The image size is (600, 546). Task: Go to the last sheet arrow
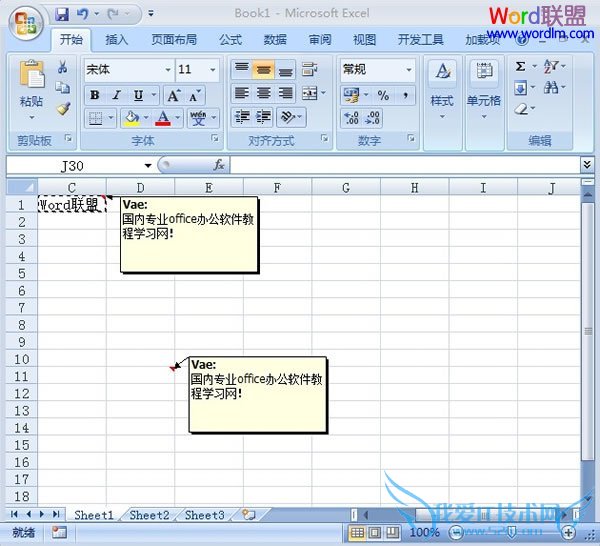pos(56,514)
